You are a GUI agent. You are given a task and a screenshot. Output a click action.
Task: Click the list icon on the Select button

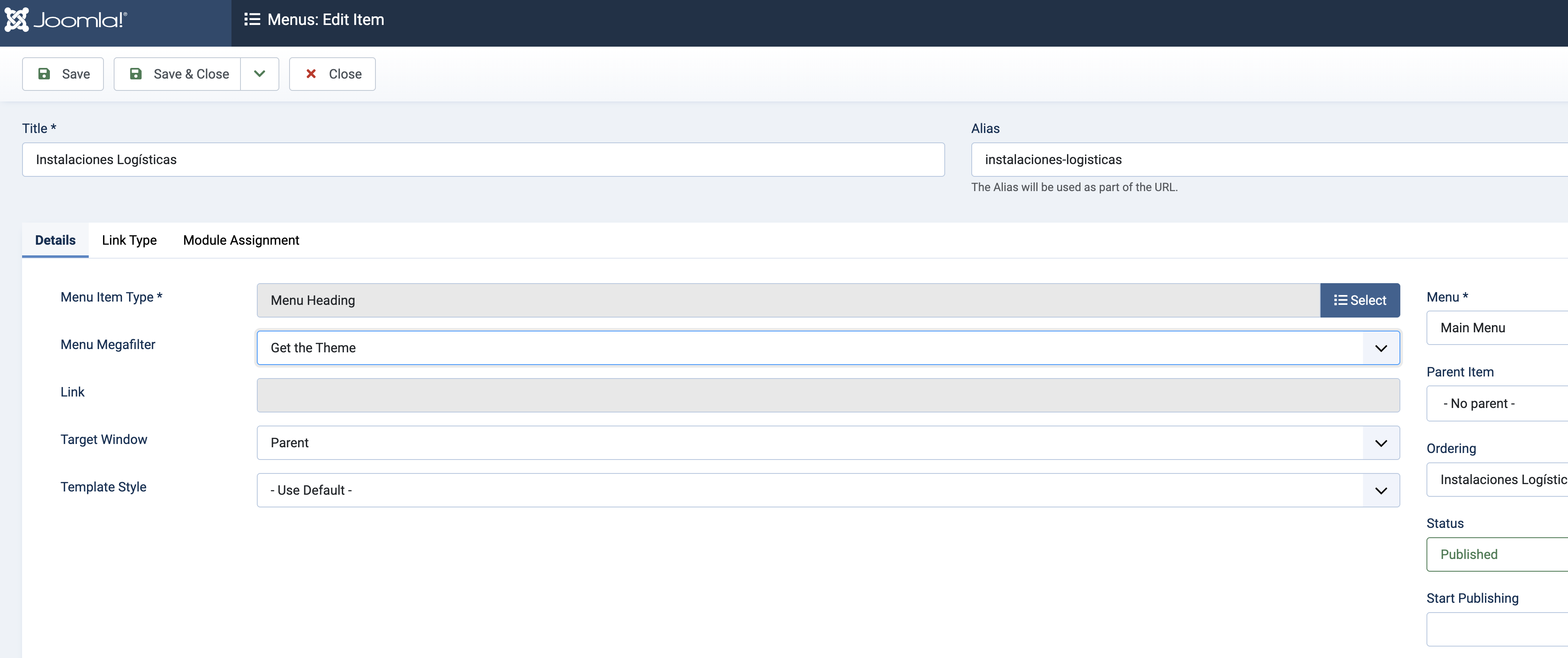tap(1340, 300)
